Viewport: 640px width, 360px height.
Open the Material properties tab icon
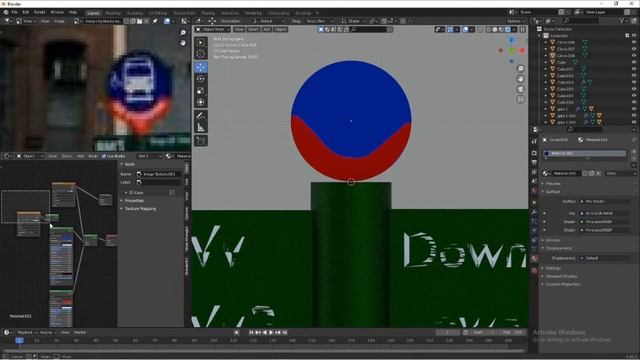[534, 259]
